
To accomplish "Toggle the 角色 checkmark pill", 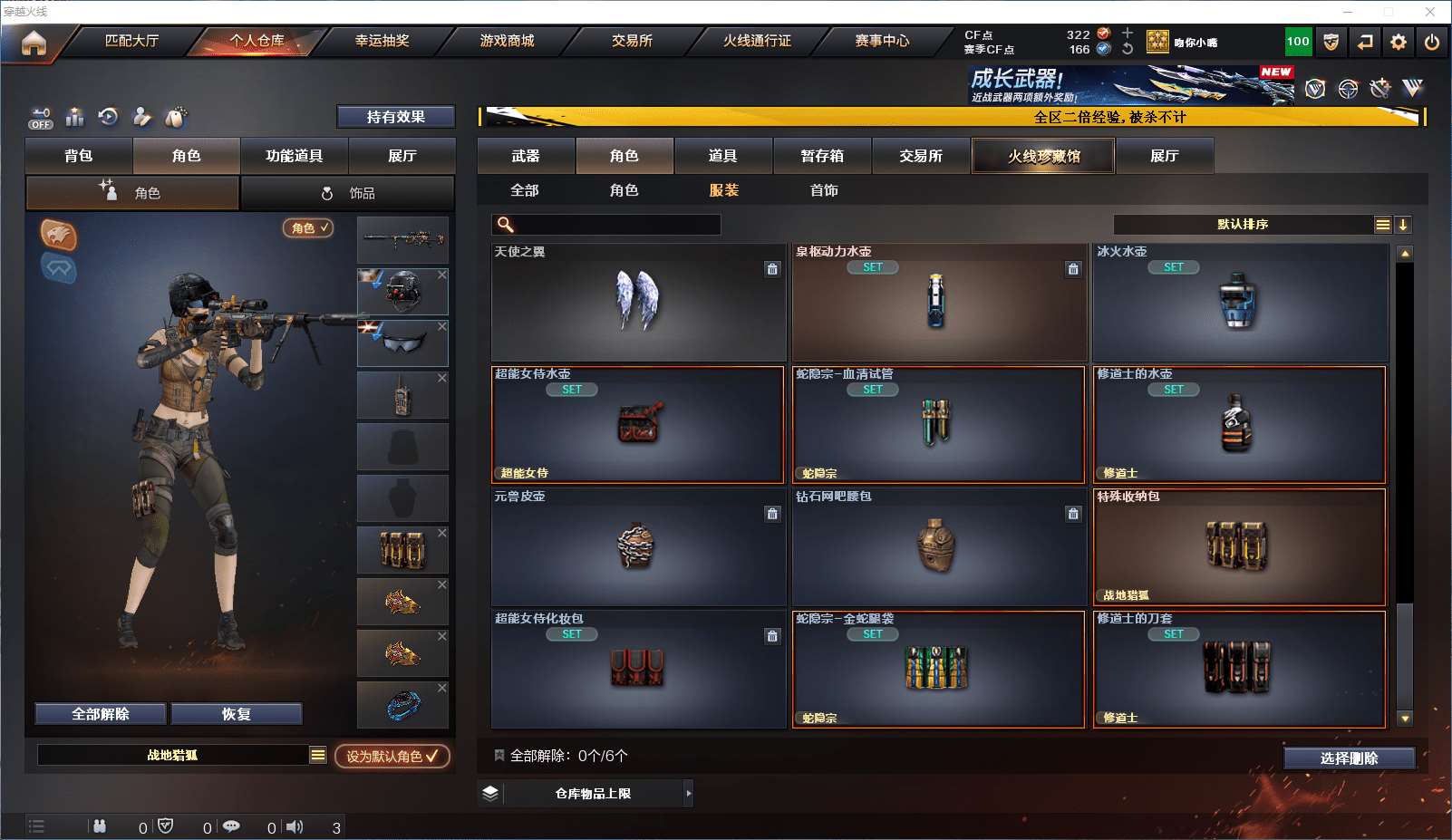I will 308,228.
